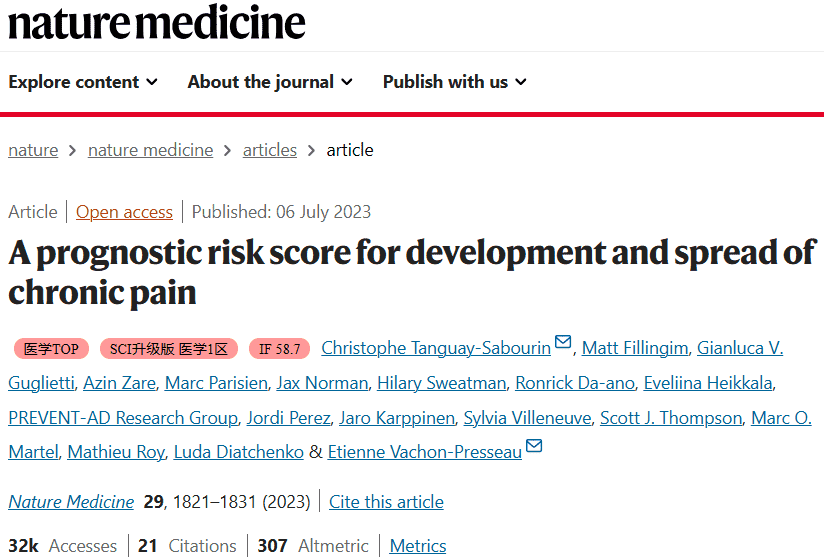Open PREVENT-AD Research Group link
The height and width of the screenshot is (560, 824).
pyautogui.click(x=123, y=418)
